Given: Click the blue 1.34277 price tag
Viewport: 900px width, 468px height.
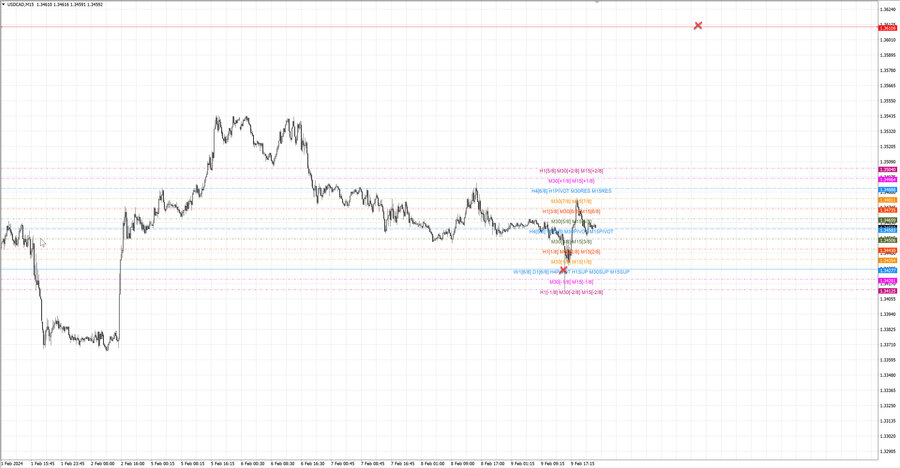Looking at the screenshot, I should [887, 270].
